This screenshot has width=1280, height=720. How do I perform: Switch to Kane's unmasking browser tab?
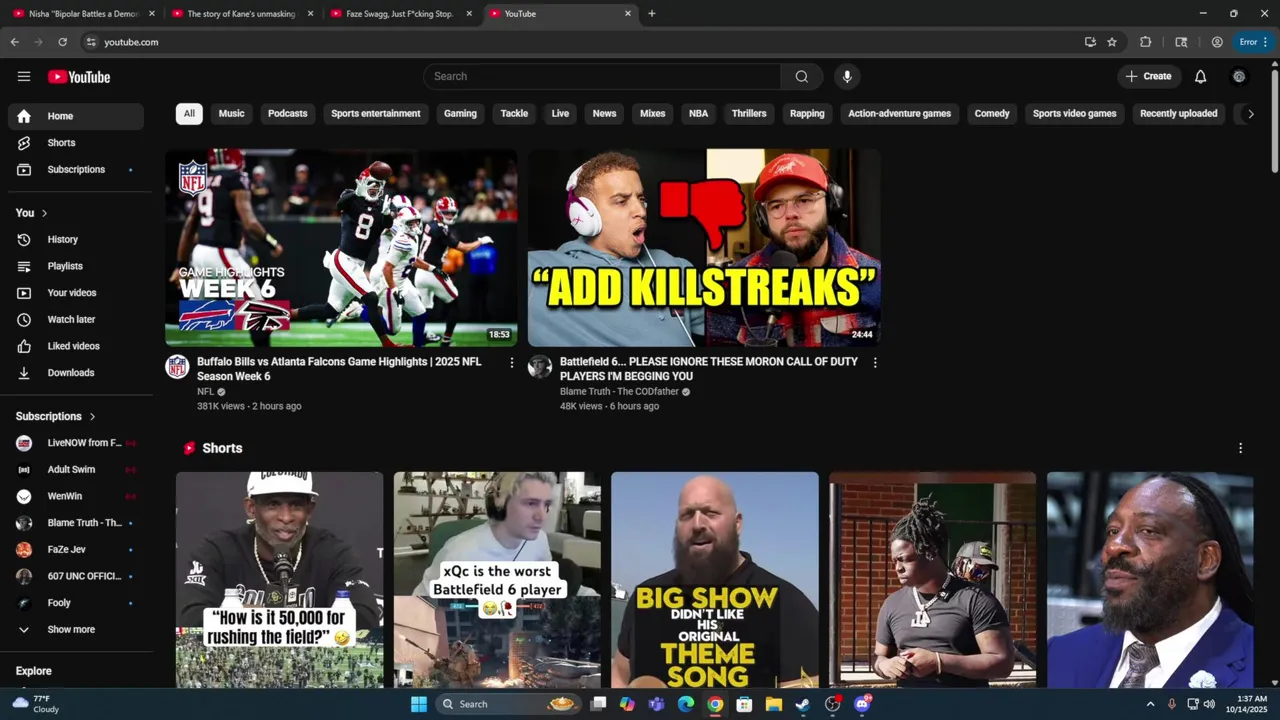pos(241,14)
